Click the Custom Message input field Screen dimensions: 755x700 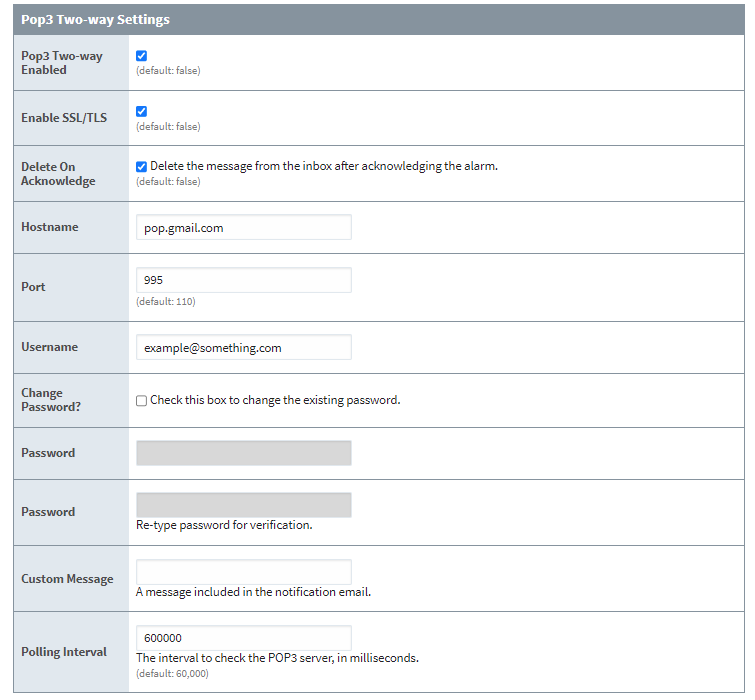(244, 572)
